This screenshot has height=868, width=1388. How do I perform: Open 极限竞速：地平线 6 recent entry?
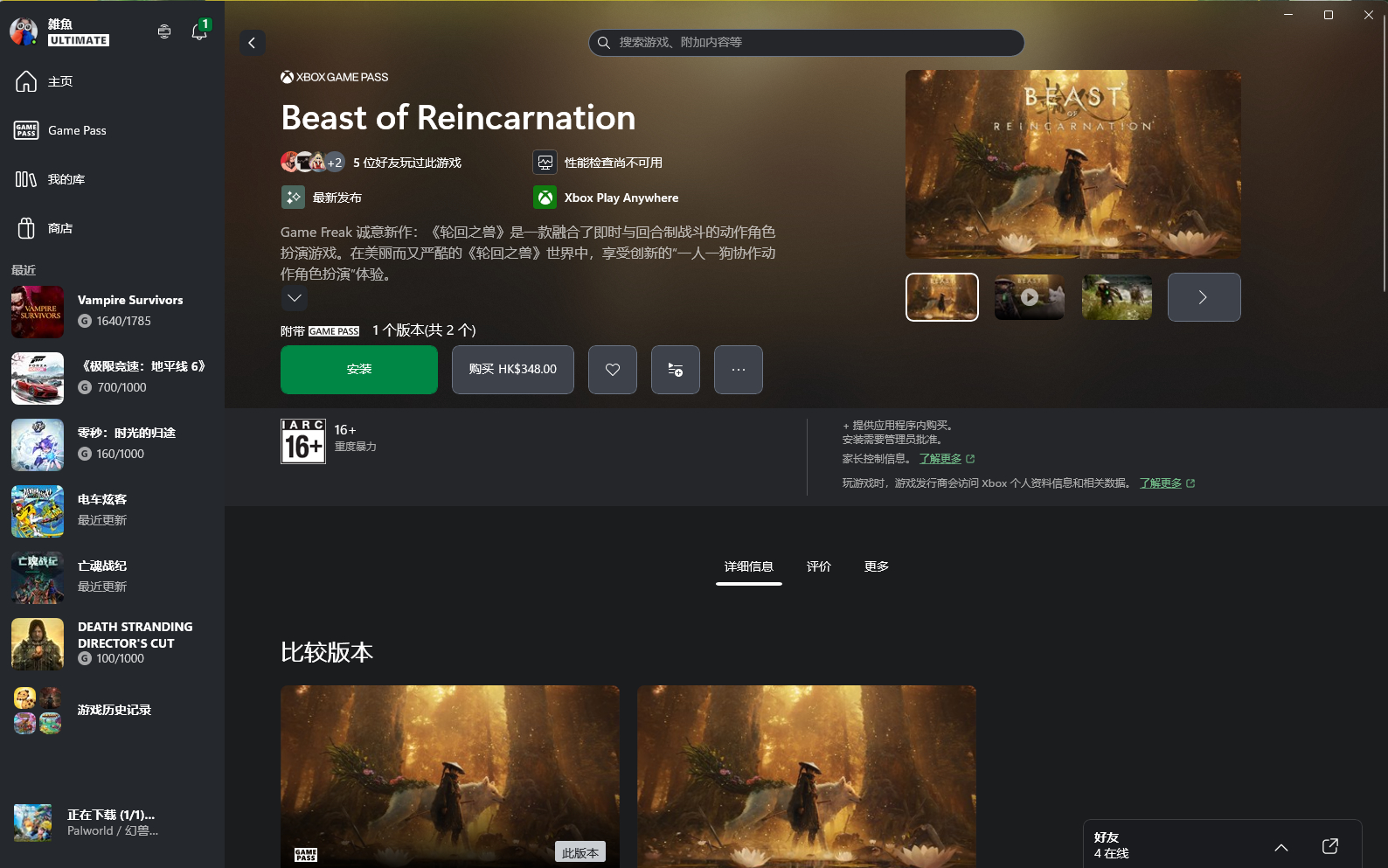112,378
